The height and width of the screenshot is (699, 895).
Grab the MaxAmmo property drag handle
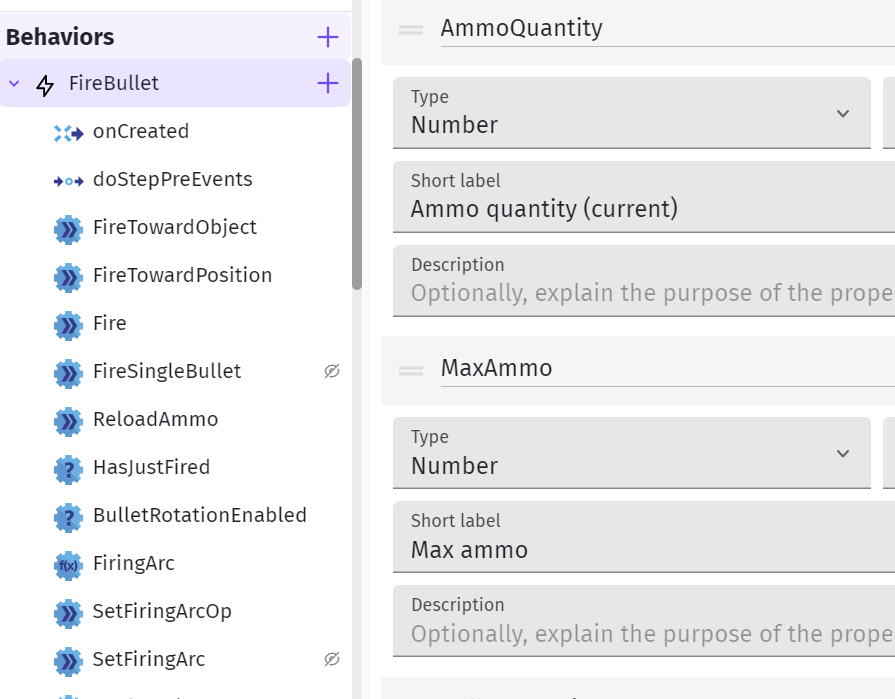click(x=411, y=370)
